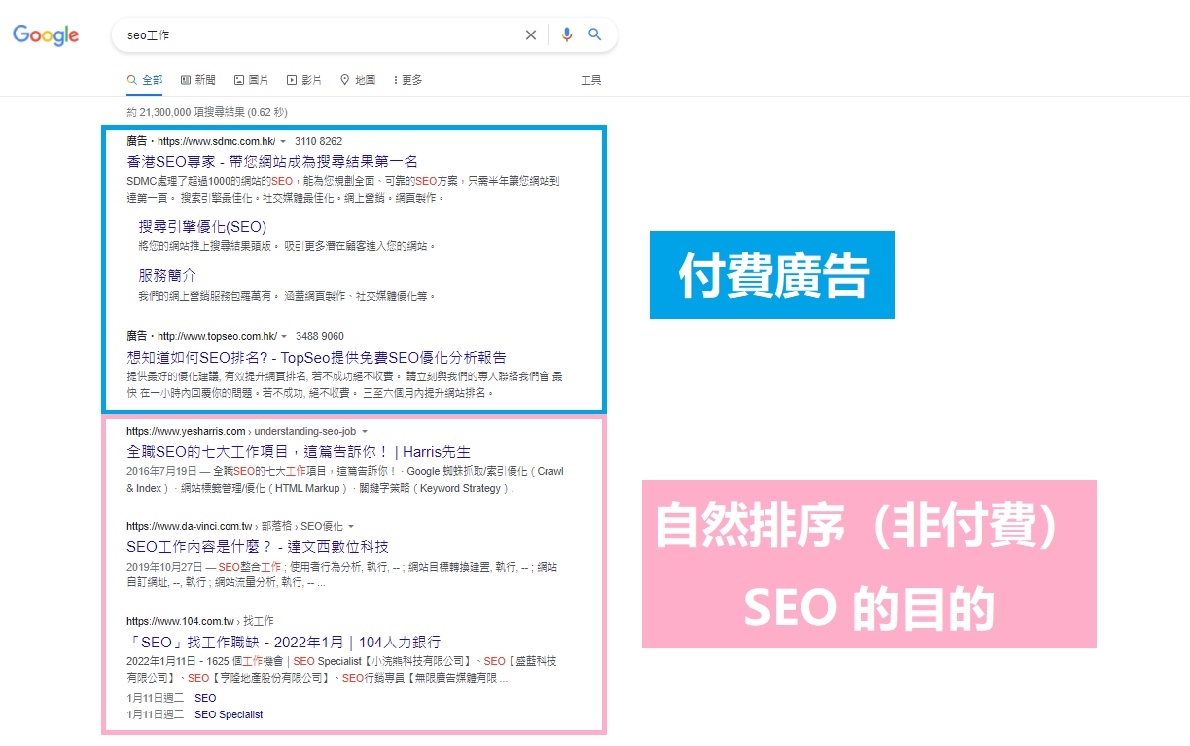The width and height of the screenshot is (1190, 746).
Task: Click the blue magnifier search icon
Action: coord(595,35)
